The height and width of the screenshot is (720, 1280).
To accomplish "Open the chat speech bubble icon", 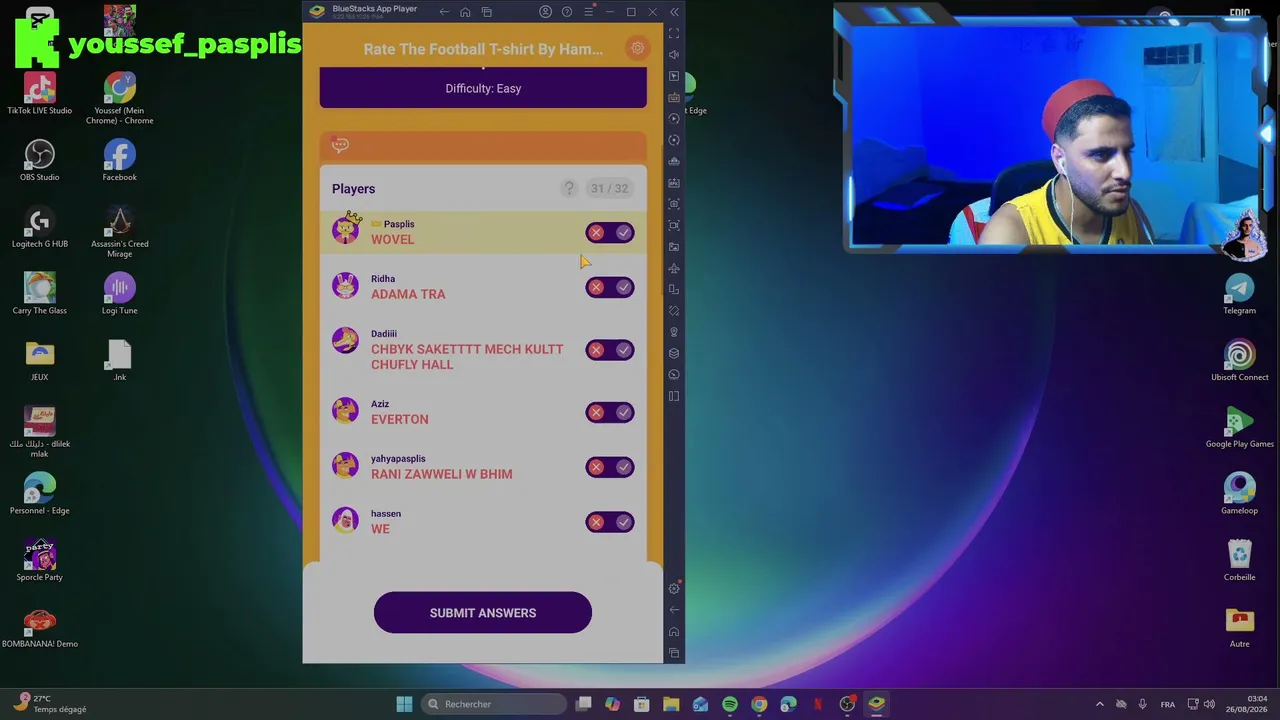I will (x=340, y=145).
